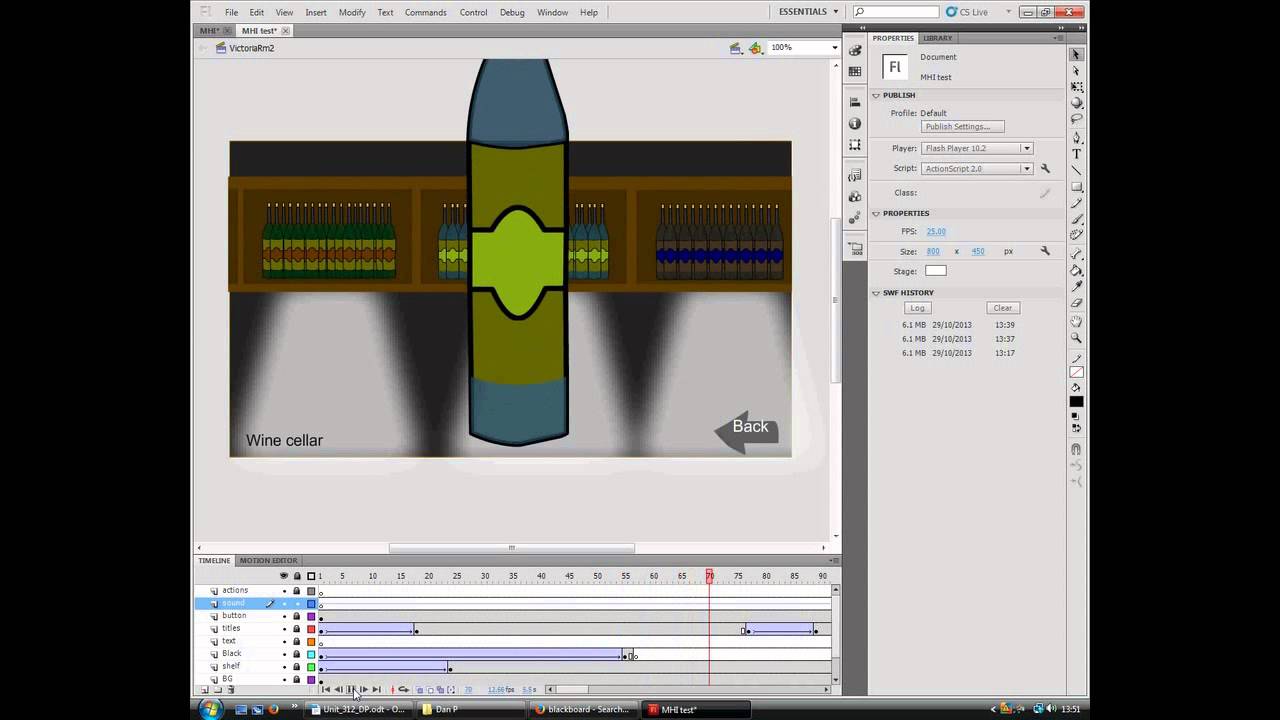Toggle lock on the titles layer
The image size is (1280, 720).
[296, 629]
